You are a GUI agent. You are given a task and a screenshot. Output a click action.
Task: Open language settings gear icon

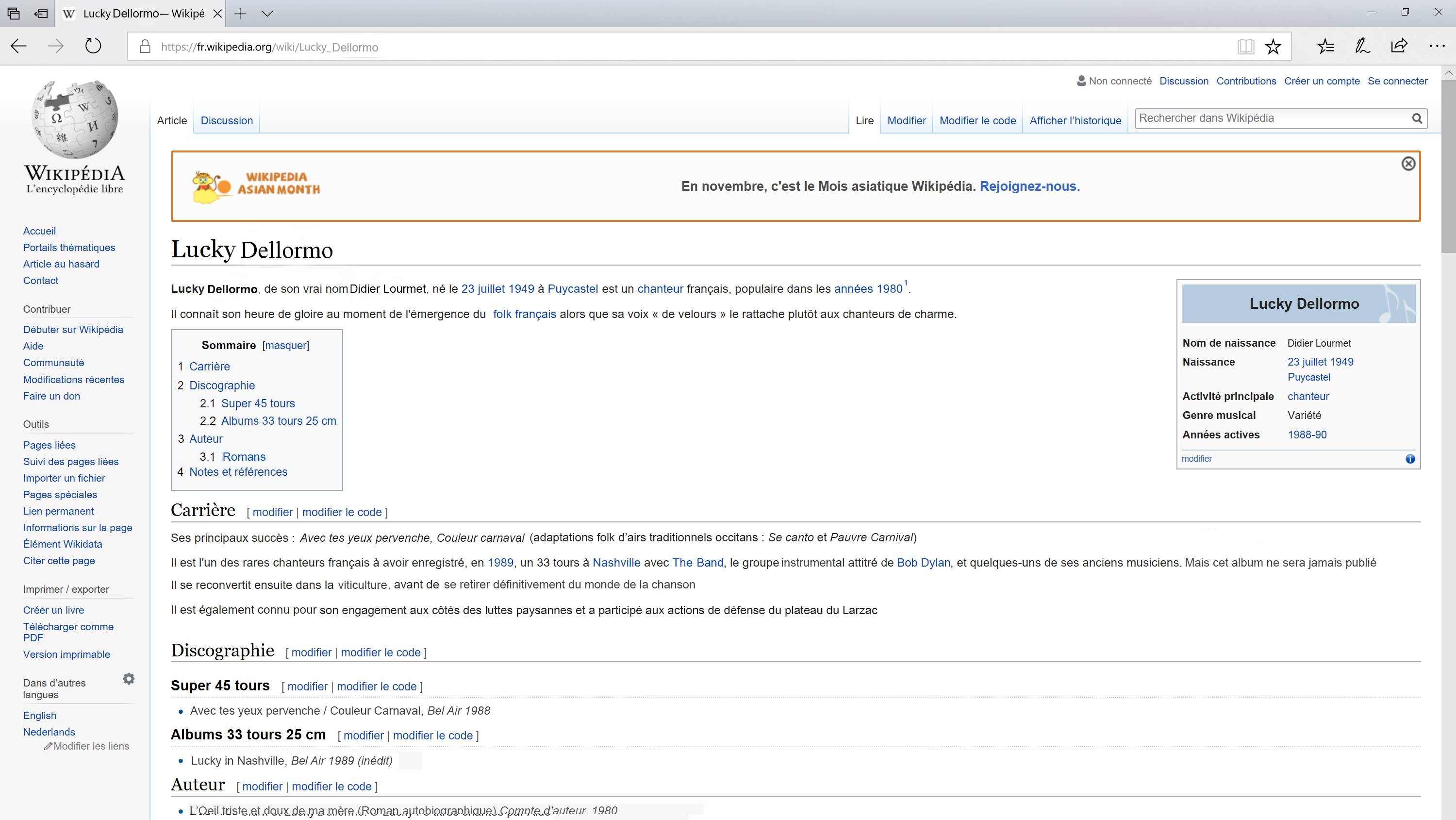pos(129,679)
